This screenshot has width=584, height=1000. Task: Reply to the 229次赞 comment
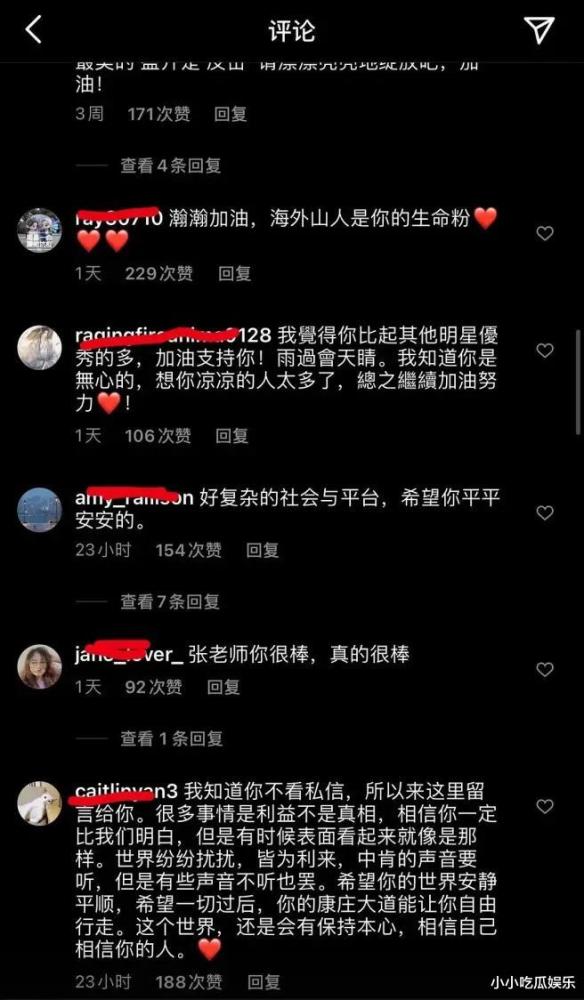pyautogui.click(x=235, y=274)
